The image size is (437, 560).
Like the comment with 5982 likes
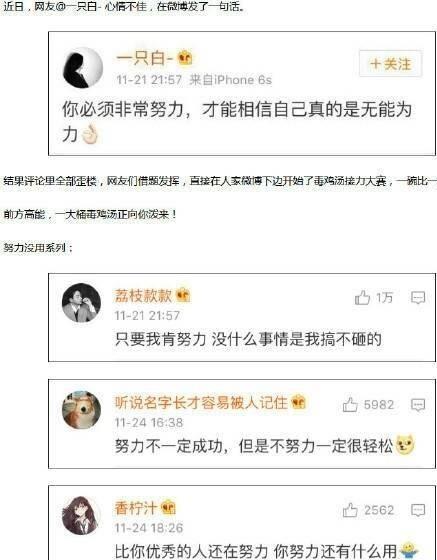[x=350, y=405]
